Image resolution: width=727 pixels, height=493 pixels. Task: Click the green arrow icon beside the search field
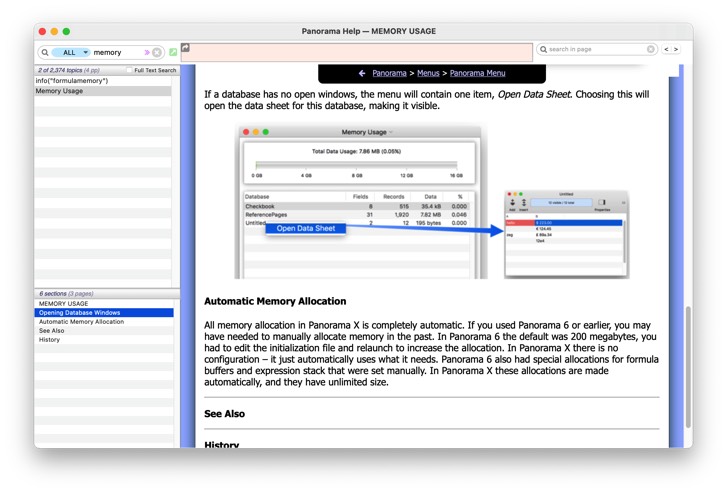(x=173, y=52)
